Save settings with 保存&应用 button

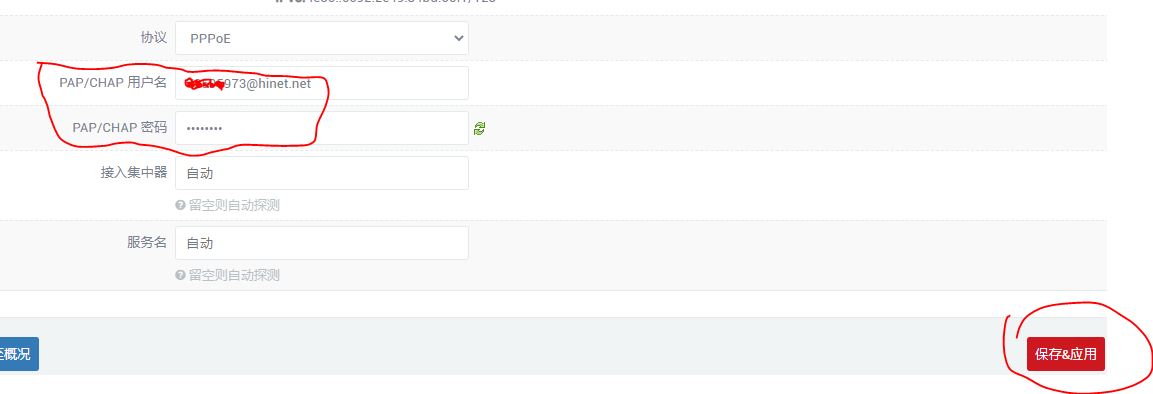pyautogui.click(x=1065, y=354)
